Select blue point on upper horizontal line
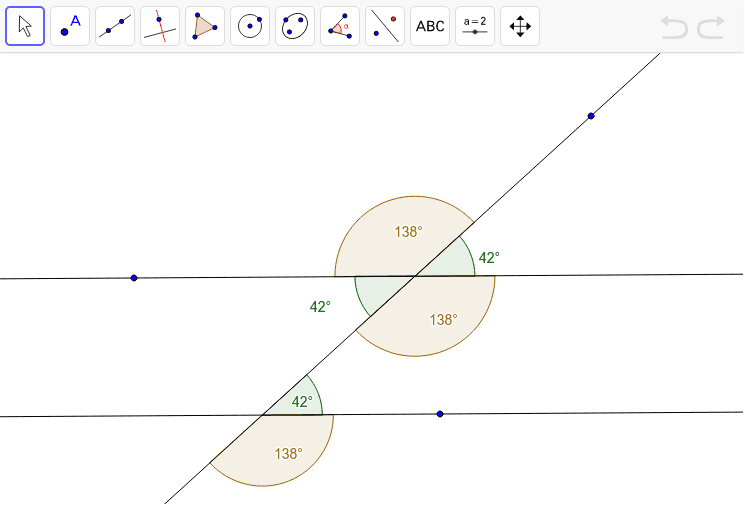Viewport: 745px width, 506px height. (134, 278)
